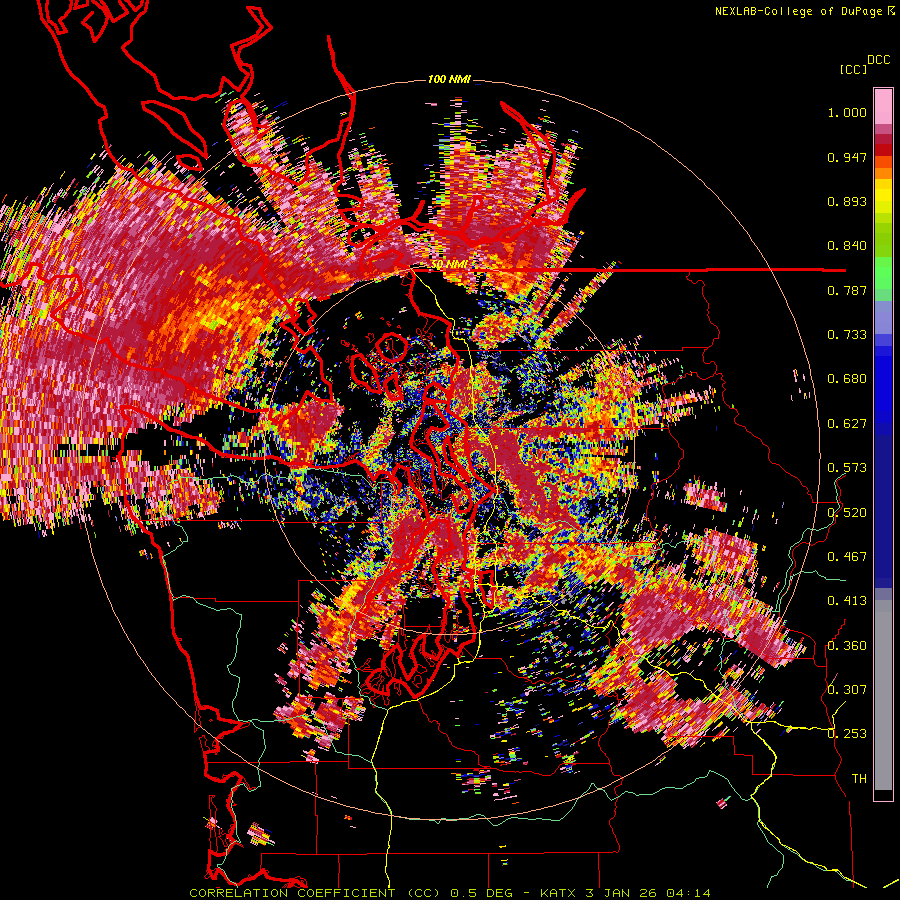
Task: Click the 50 NMI range ring label
Action: point(449,265)
